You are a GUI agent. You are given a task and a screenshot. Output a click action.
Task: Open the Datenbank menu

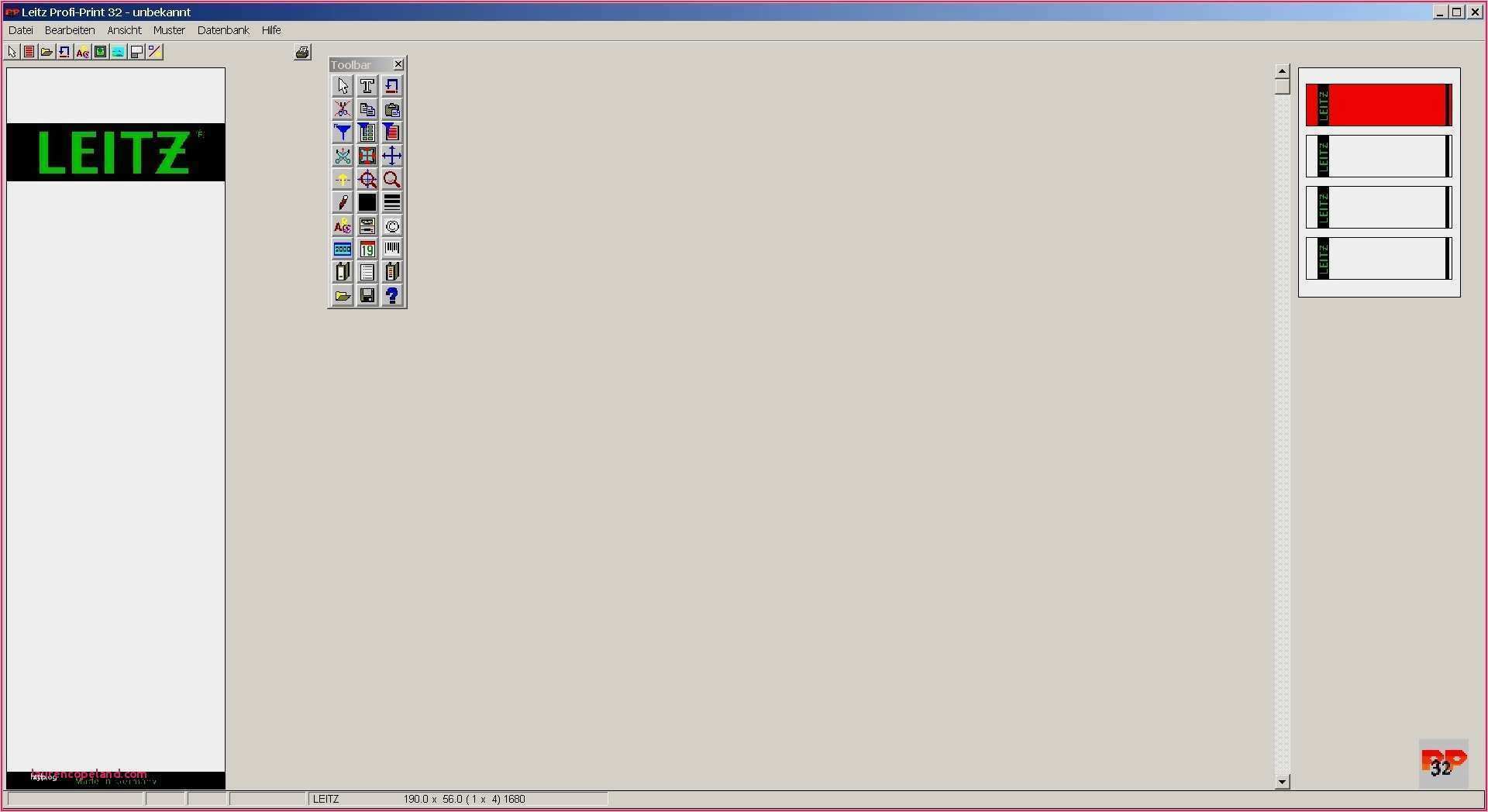(223, 30)
